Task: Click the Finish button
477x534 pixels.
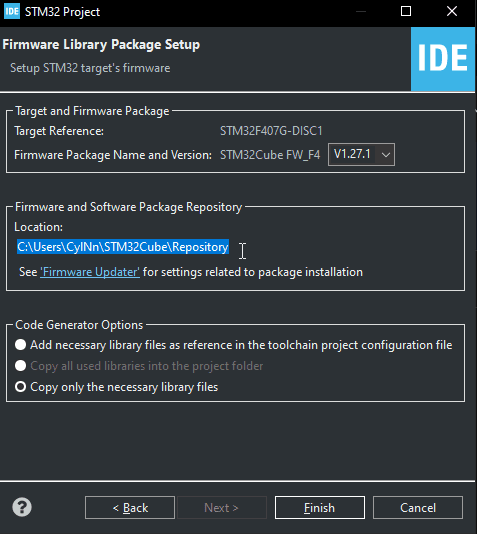Action: (320, 507)
